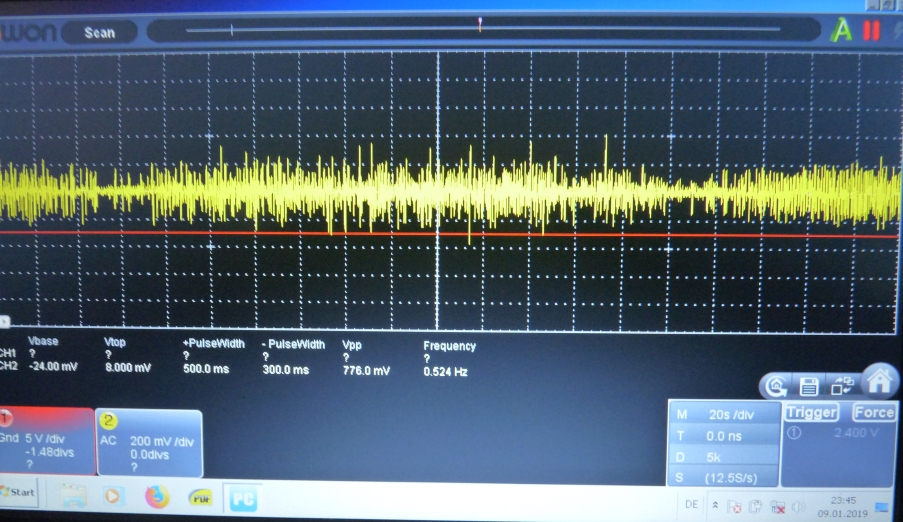Expand hidden tray icons chevron
The image size is (903, 522).
[715, 505]
